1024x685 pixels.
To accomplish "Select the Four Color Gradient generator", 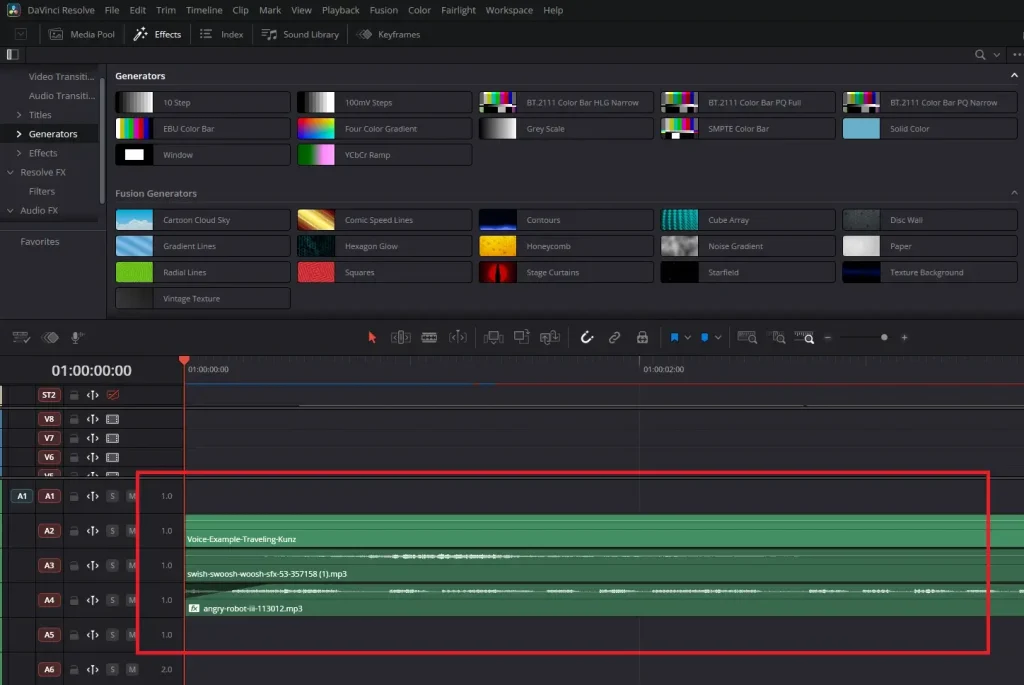I will (x=384, y=129).
